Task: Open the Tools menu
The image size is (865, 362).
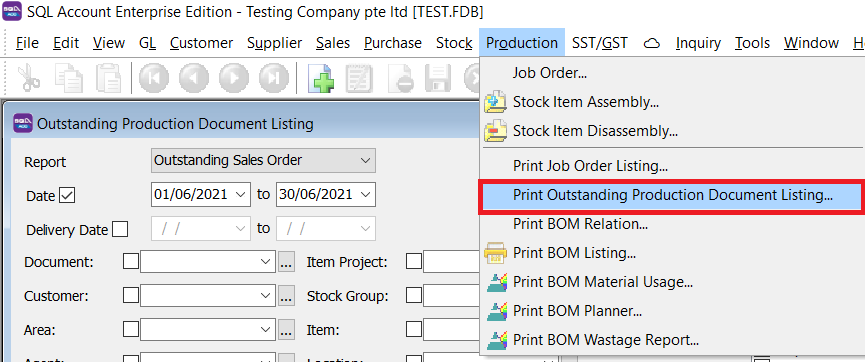Action: pyautogui.click(x=752, y=43)
